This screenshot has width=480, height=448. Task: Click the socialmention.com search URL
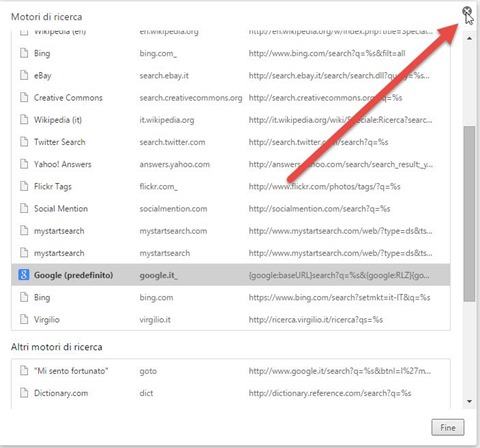tap(319, 209)
